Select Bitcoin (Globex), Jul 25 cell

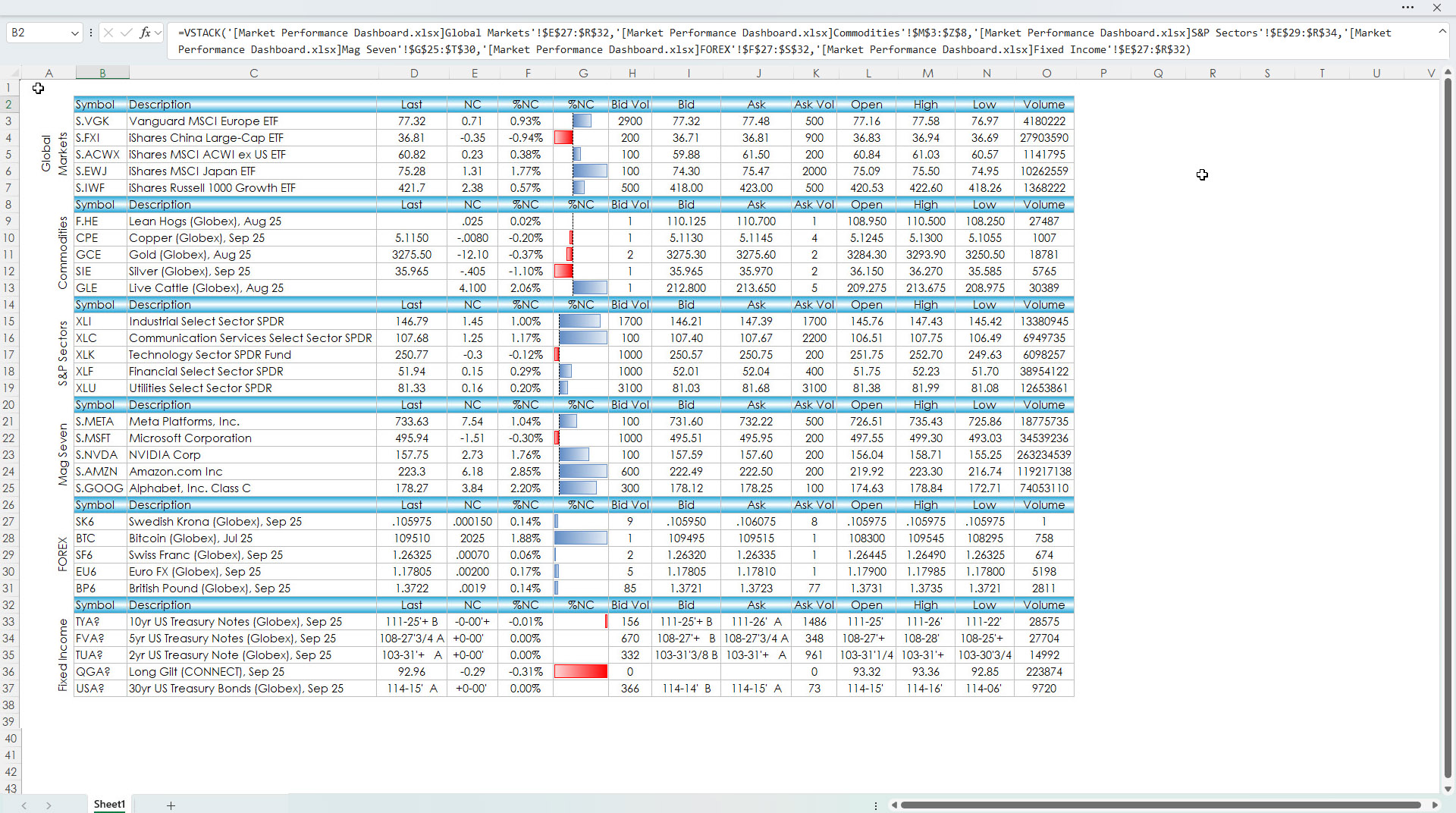coord(252,538)
